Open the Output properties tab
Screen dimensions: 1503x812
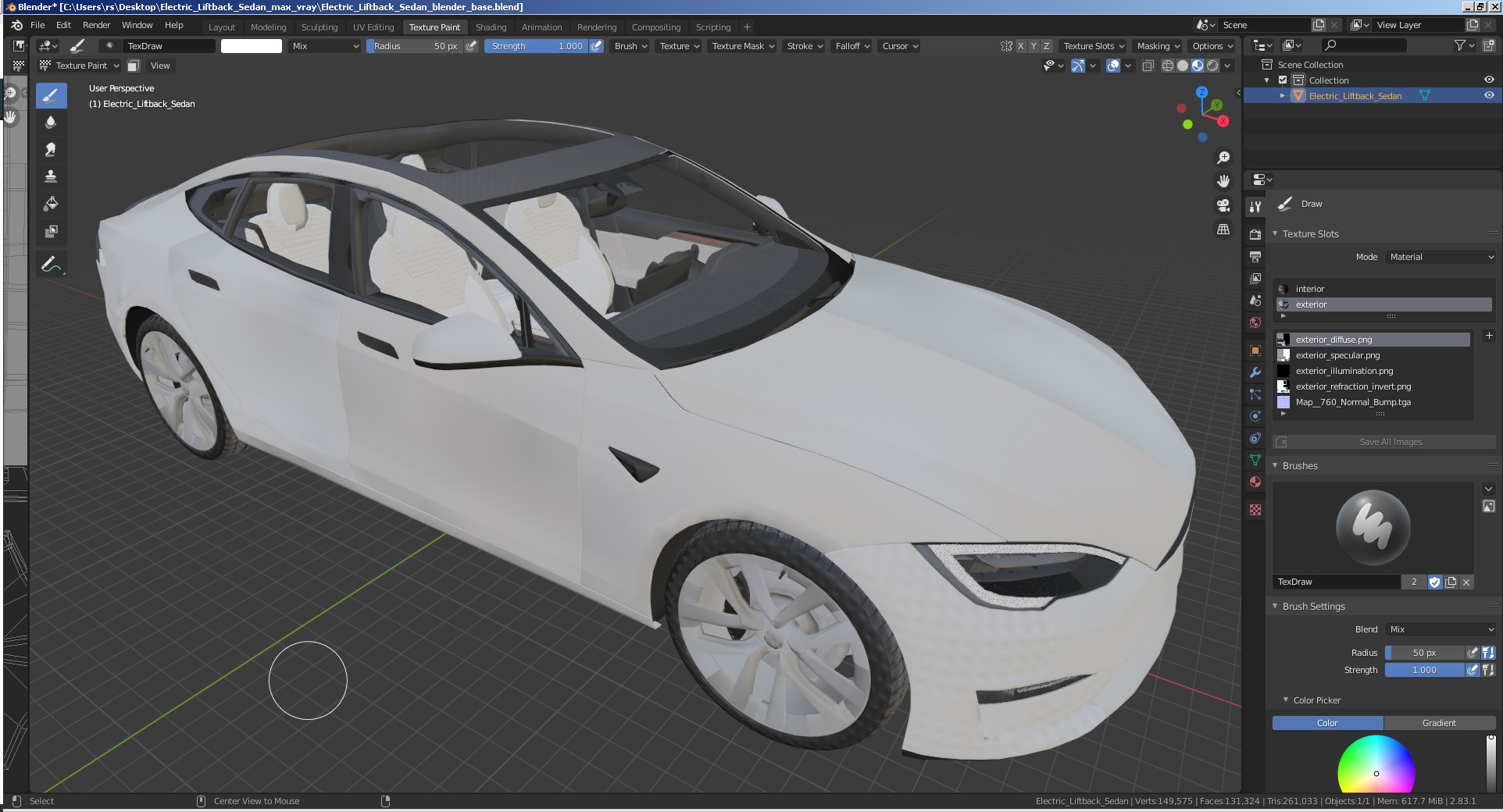tap(1255, 256)
